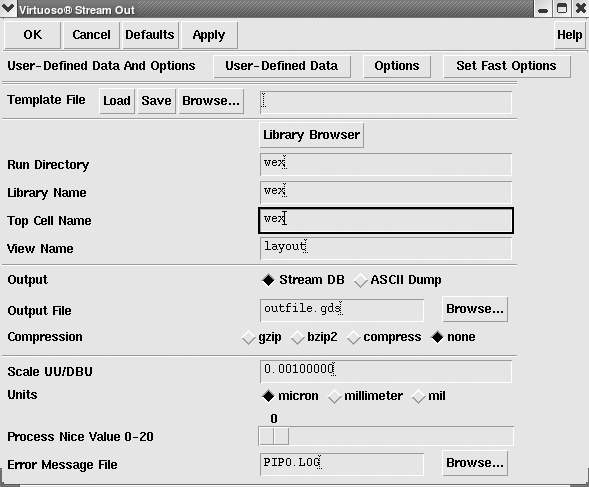Click the Library Name field
The height and width of the screenshot is (487, 589).
click(386, 192)
